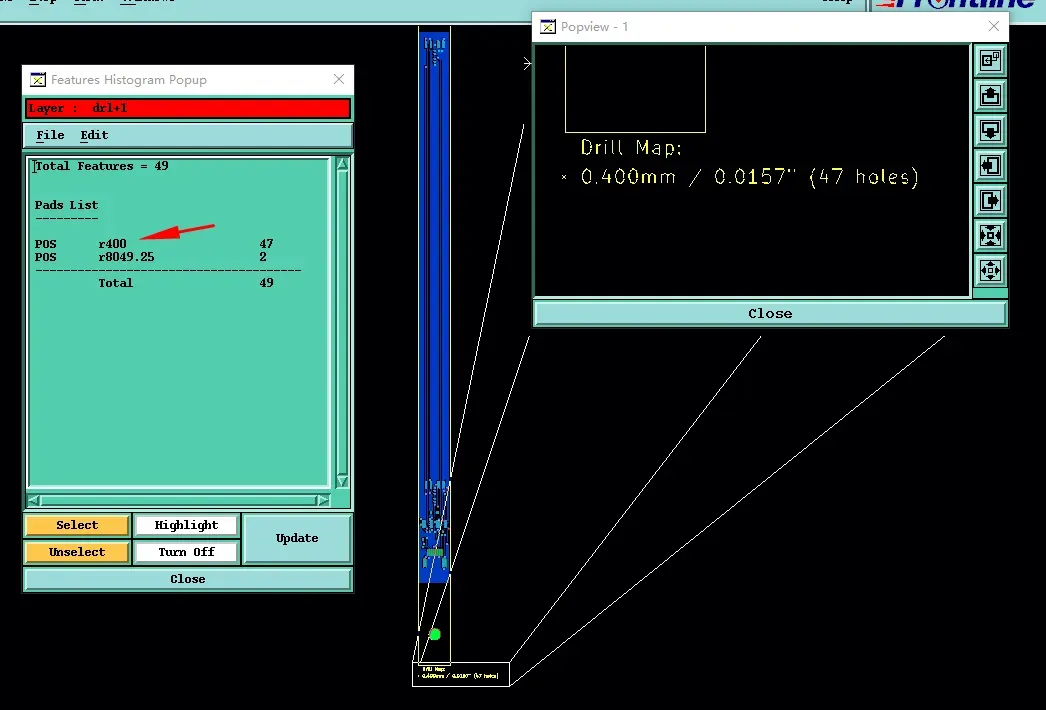Click the red 'Layer : drl+1' bar
The height and width of the screenshot is (710, 1046).
pyautogui.click(x=187, y=108)
